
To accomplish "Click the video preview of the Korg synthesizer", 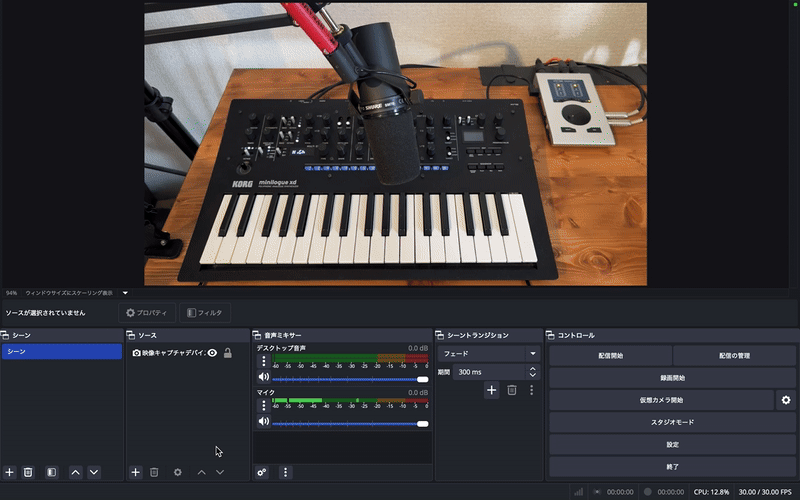I will click(x=395, y=144).
